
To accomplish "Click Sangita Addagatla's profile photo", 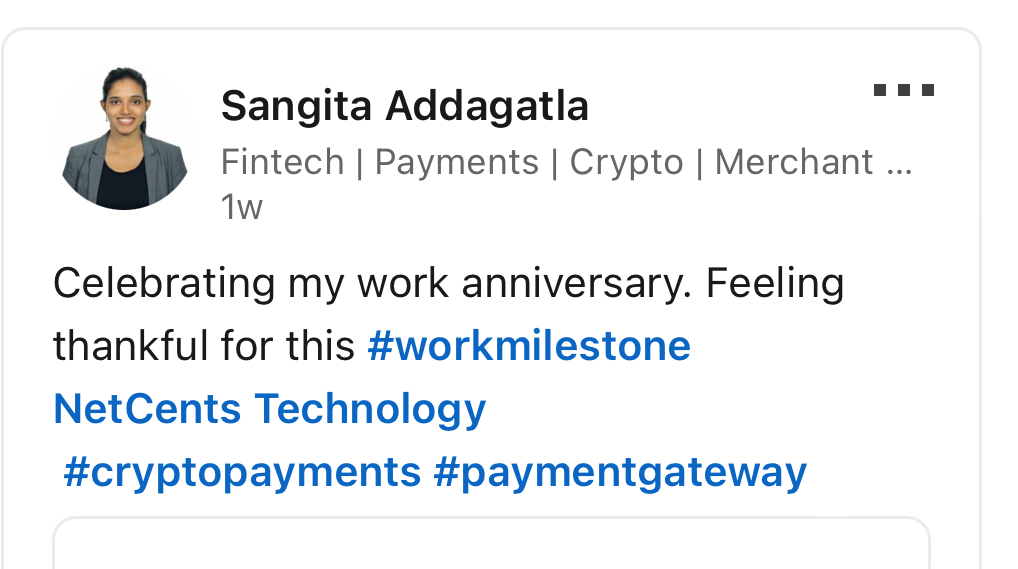I will pos(125,138).
